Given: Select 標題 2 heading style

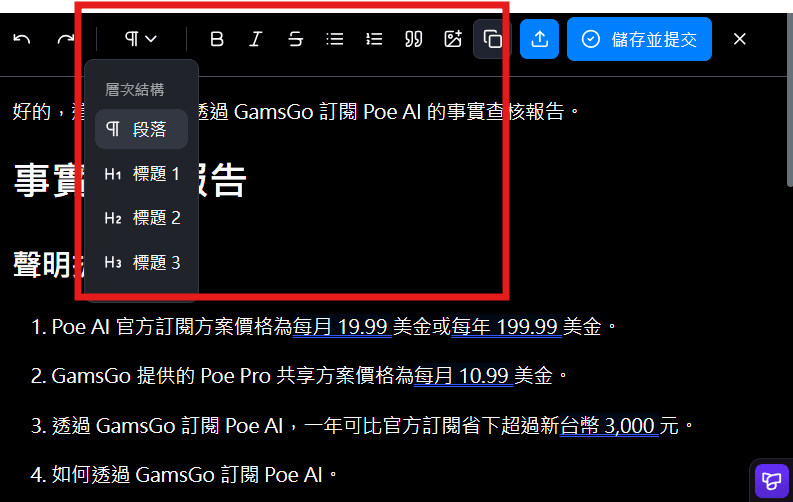Looking at the screenshot, I should click(x=142, y=218).
